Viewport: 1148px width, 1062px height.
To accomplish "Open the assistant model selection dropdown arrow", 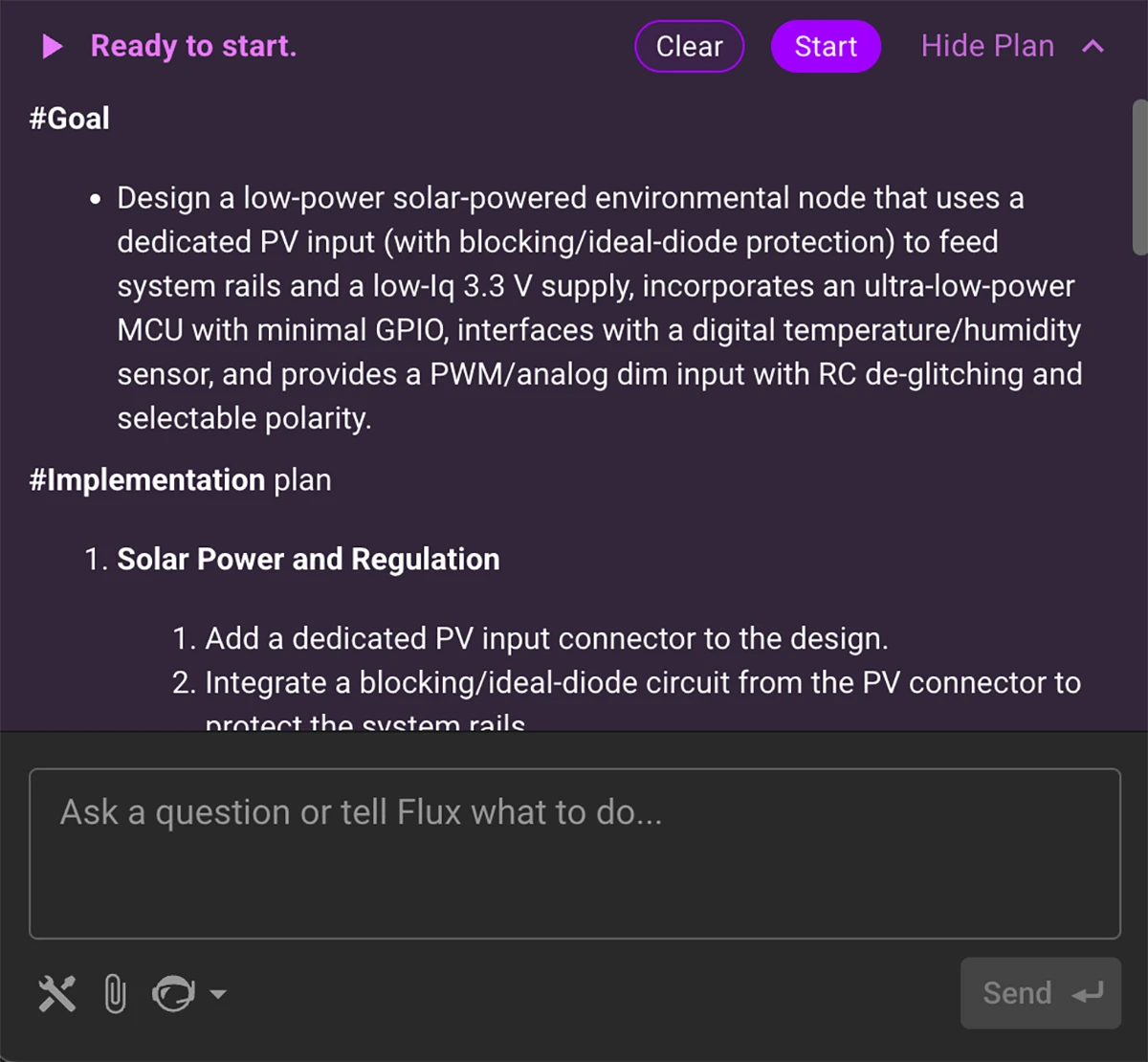I will [216, 995].
